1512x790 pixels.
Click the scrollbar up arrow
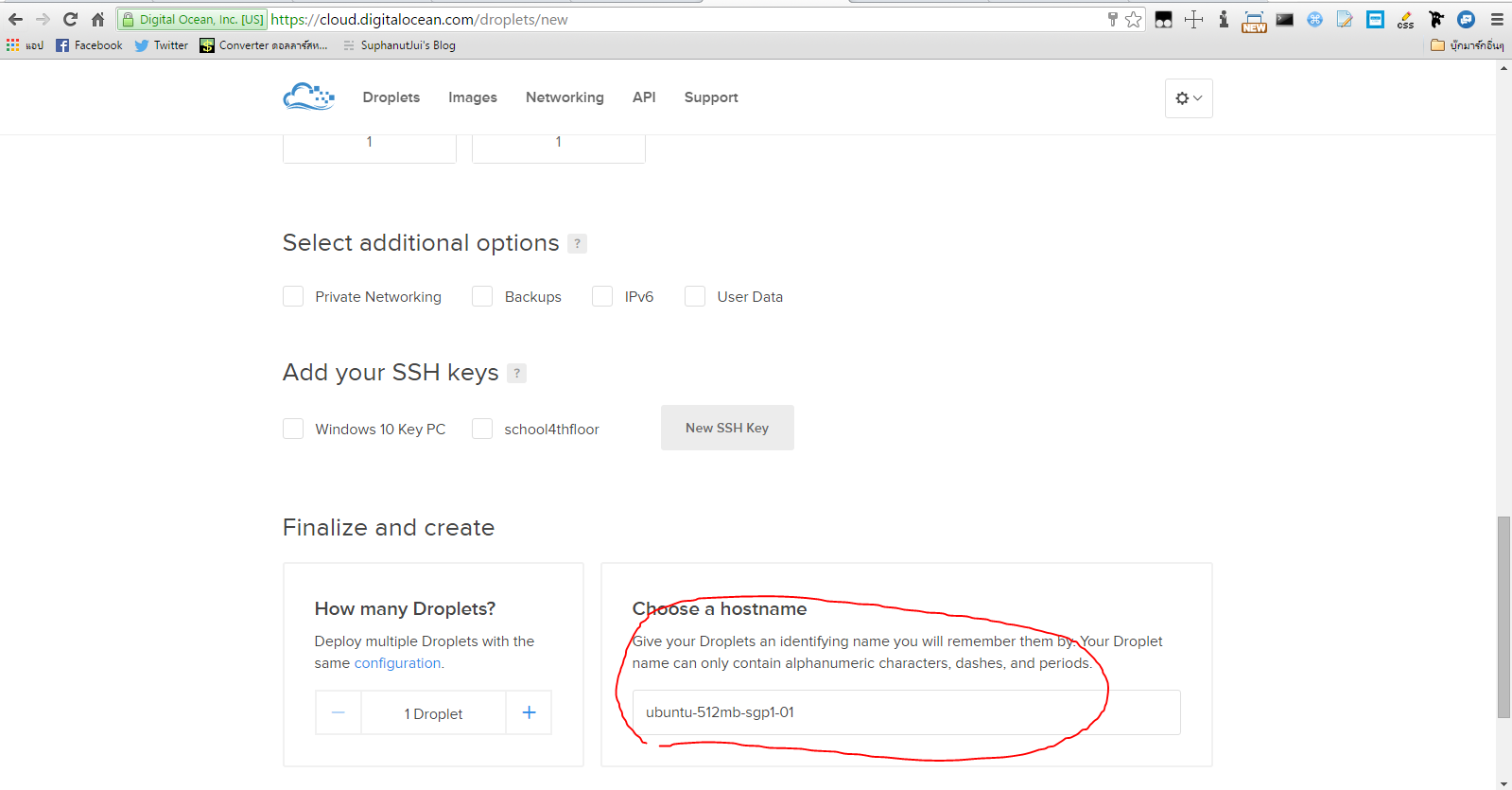(1503, 67)
